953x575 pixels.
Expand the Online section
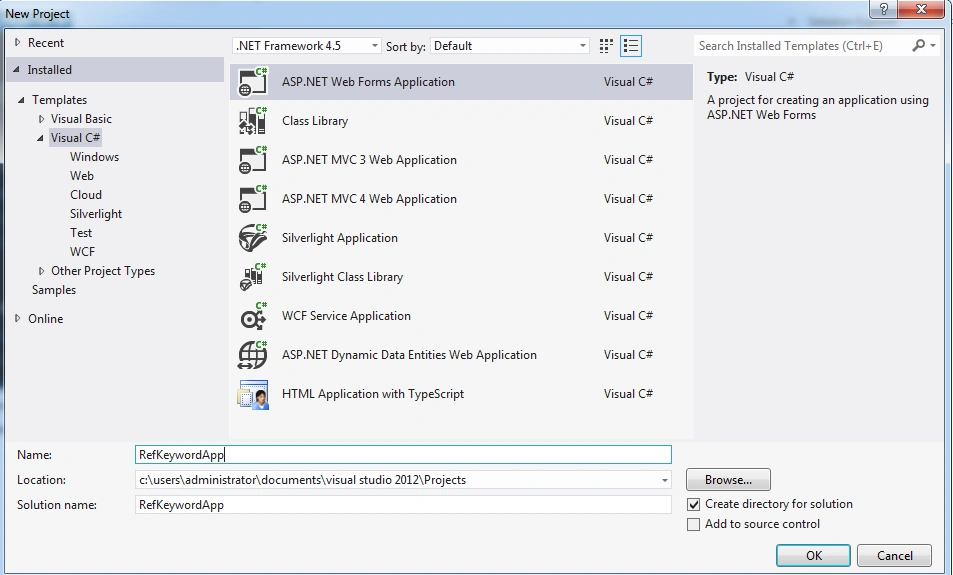(x=17, y=318)
